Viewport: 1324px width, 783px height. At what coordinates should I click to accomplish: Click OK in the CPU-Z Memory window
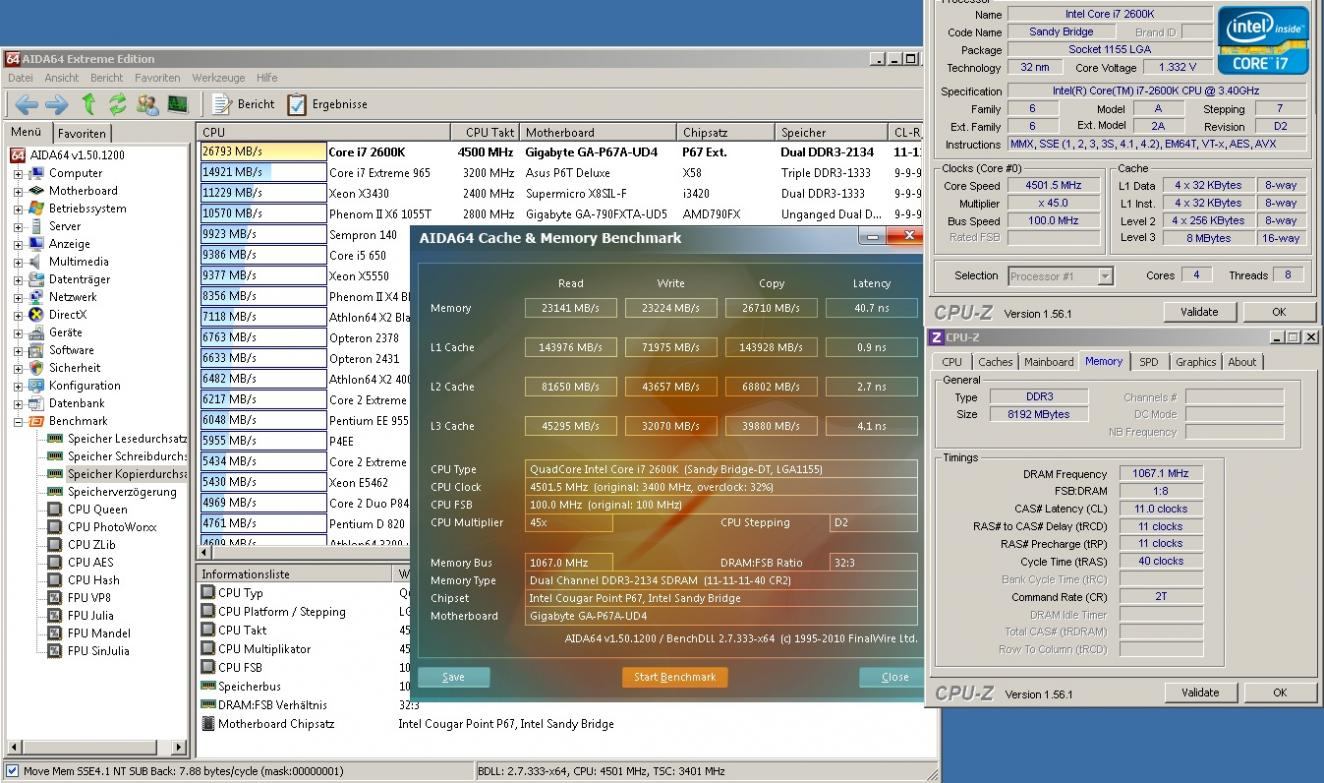click(x=1280, y=692)
